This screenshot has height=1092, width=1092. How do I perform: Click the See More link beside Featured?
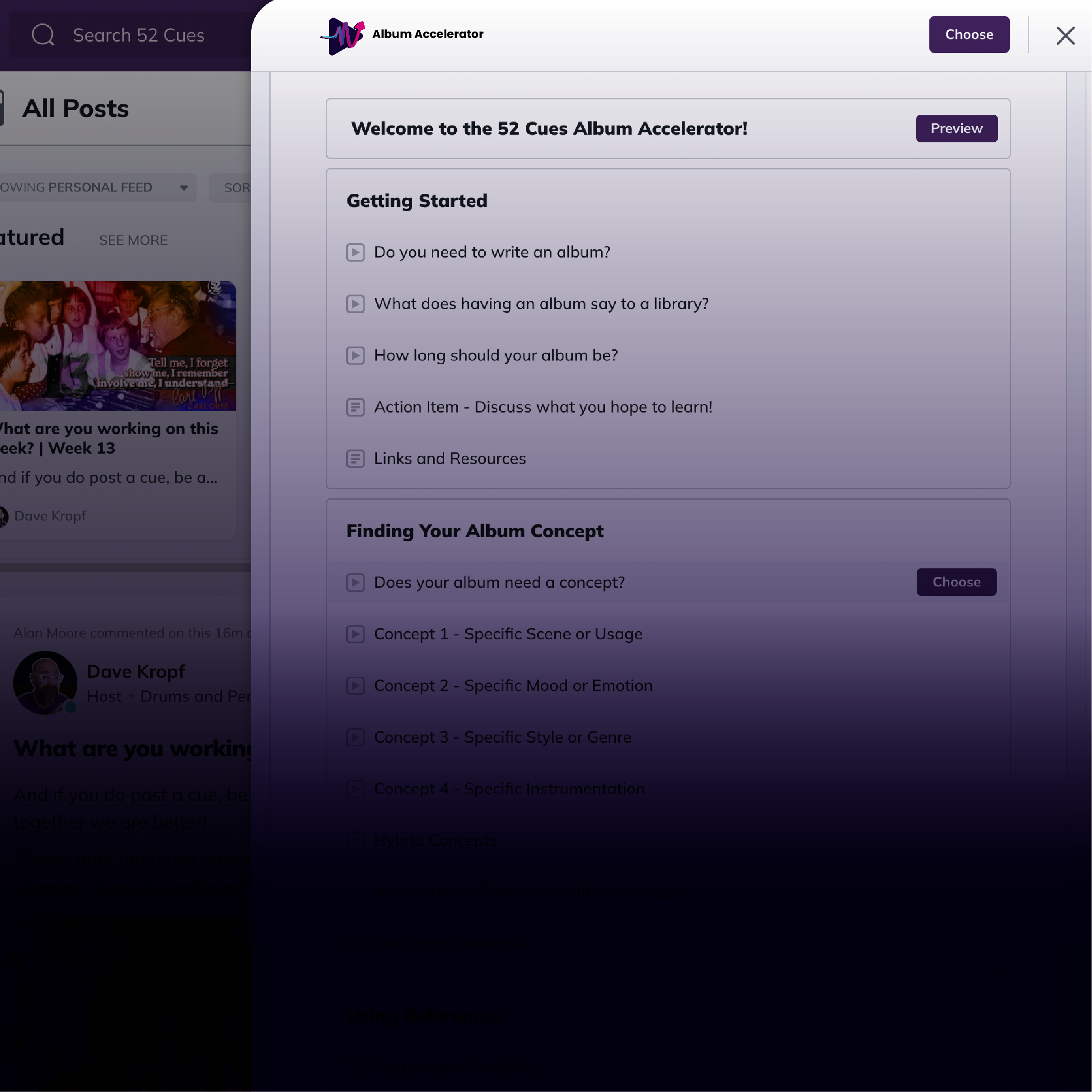tap(133, 240)
